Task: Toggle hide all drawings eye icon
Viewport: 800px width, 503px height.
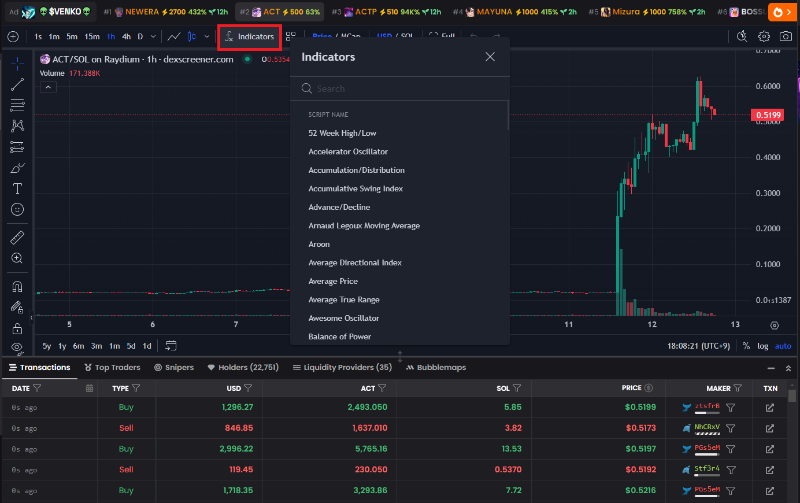Action: pos(17,348)
